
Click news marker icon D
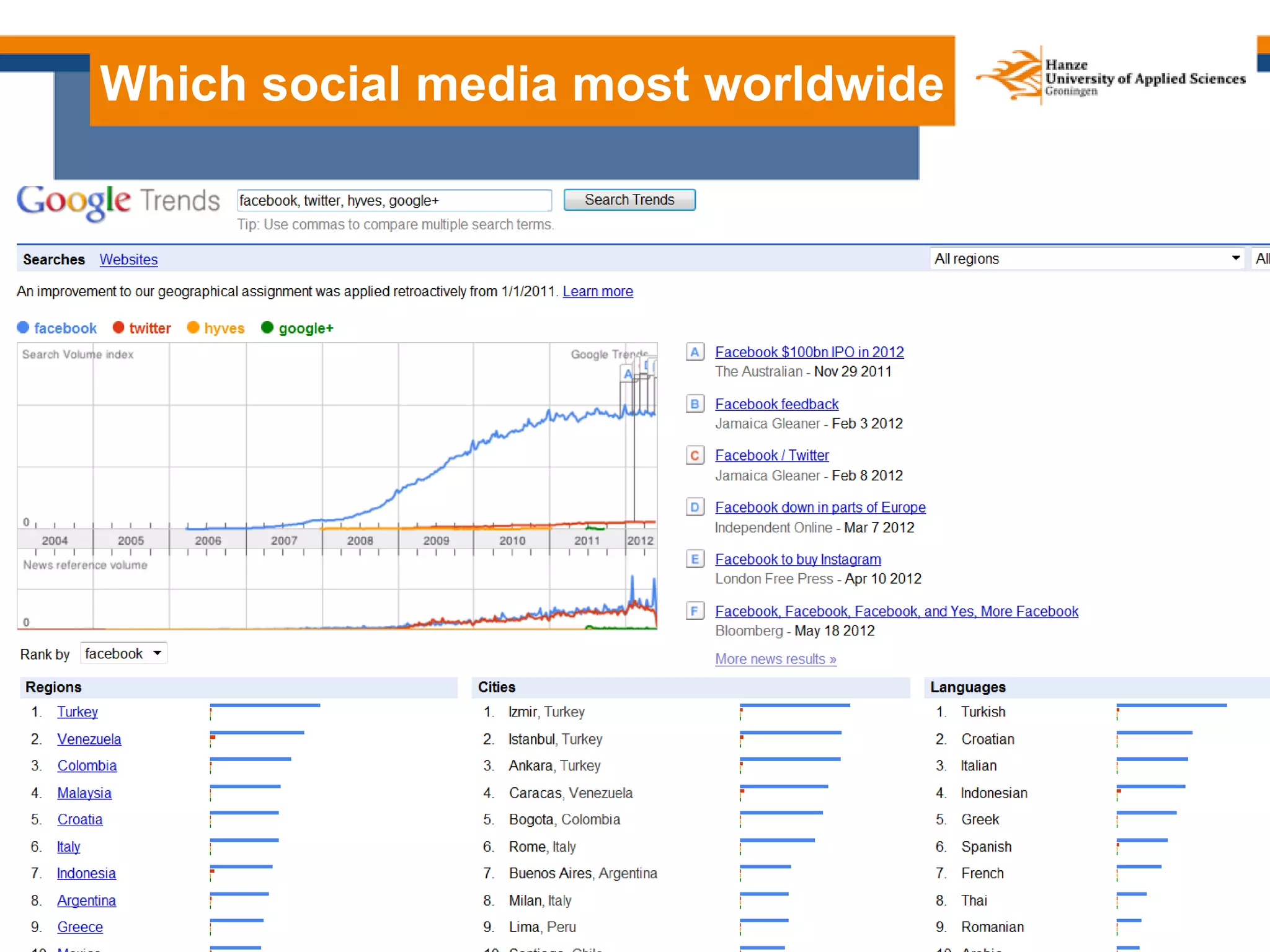[695, 507]
